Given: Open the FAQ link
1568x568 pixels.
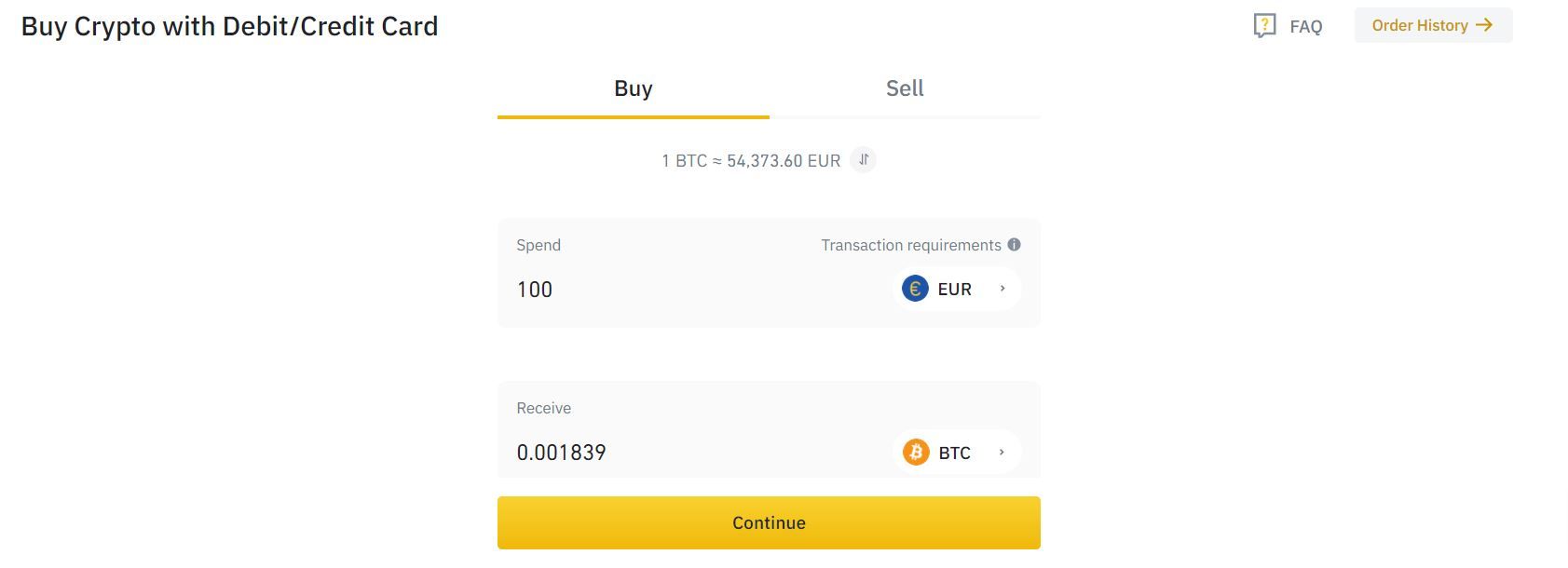Looking at the screenshot, I should point(1305,26).
